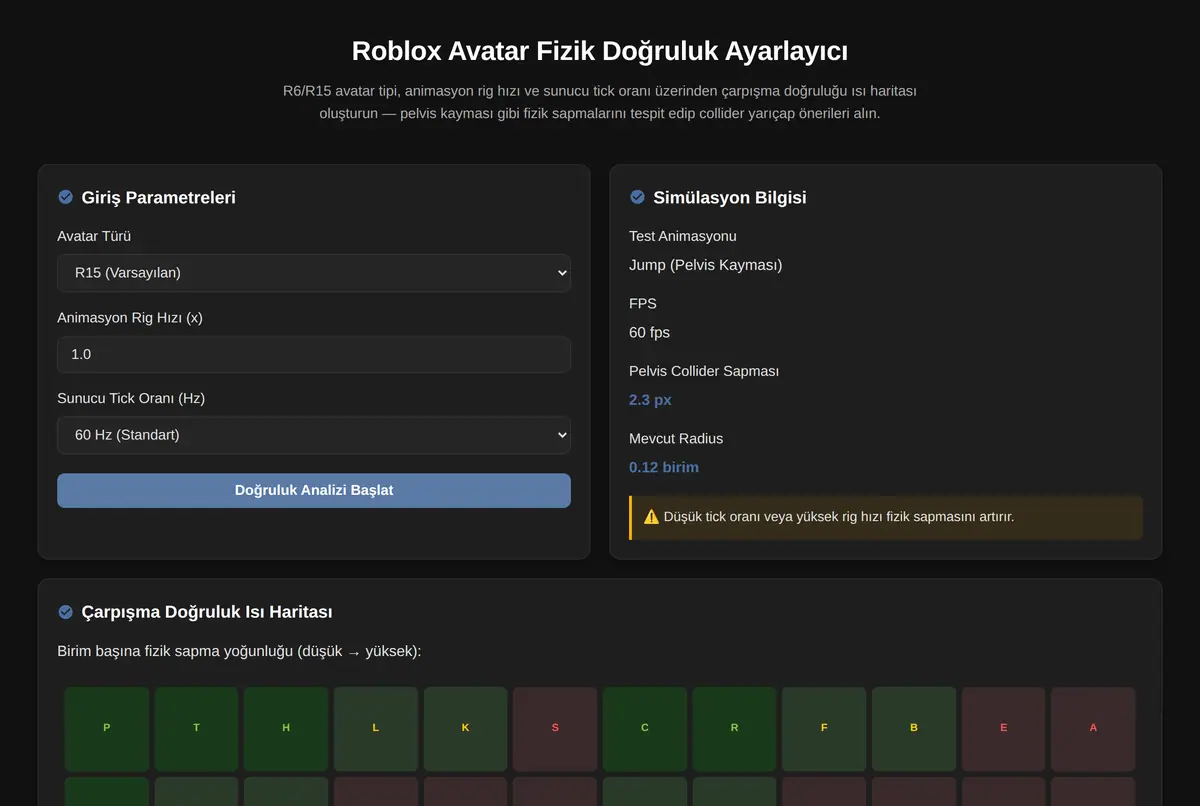This screenshot has width=1200, height=806.
Task: Focus the Animasyon Rig Hızı input field
Action: [314, 354]
